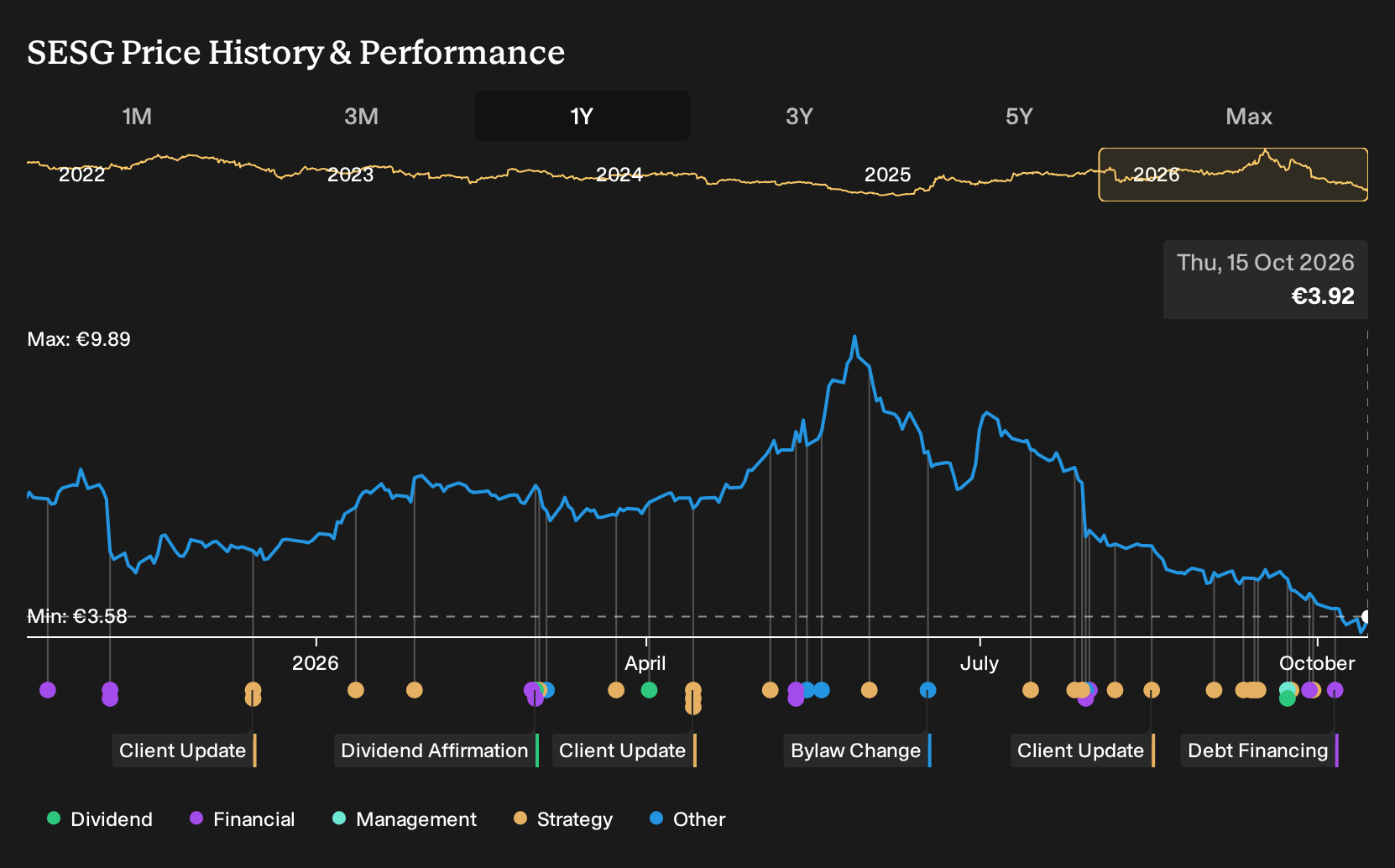Open the Dividend Affirmation event label
This screenshot has height=868, width=1395.
tap(436, 750)
